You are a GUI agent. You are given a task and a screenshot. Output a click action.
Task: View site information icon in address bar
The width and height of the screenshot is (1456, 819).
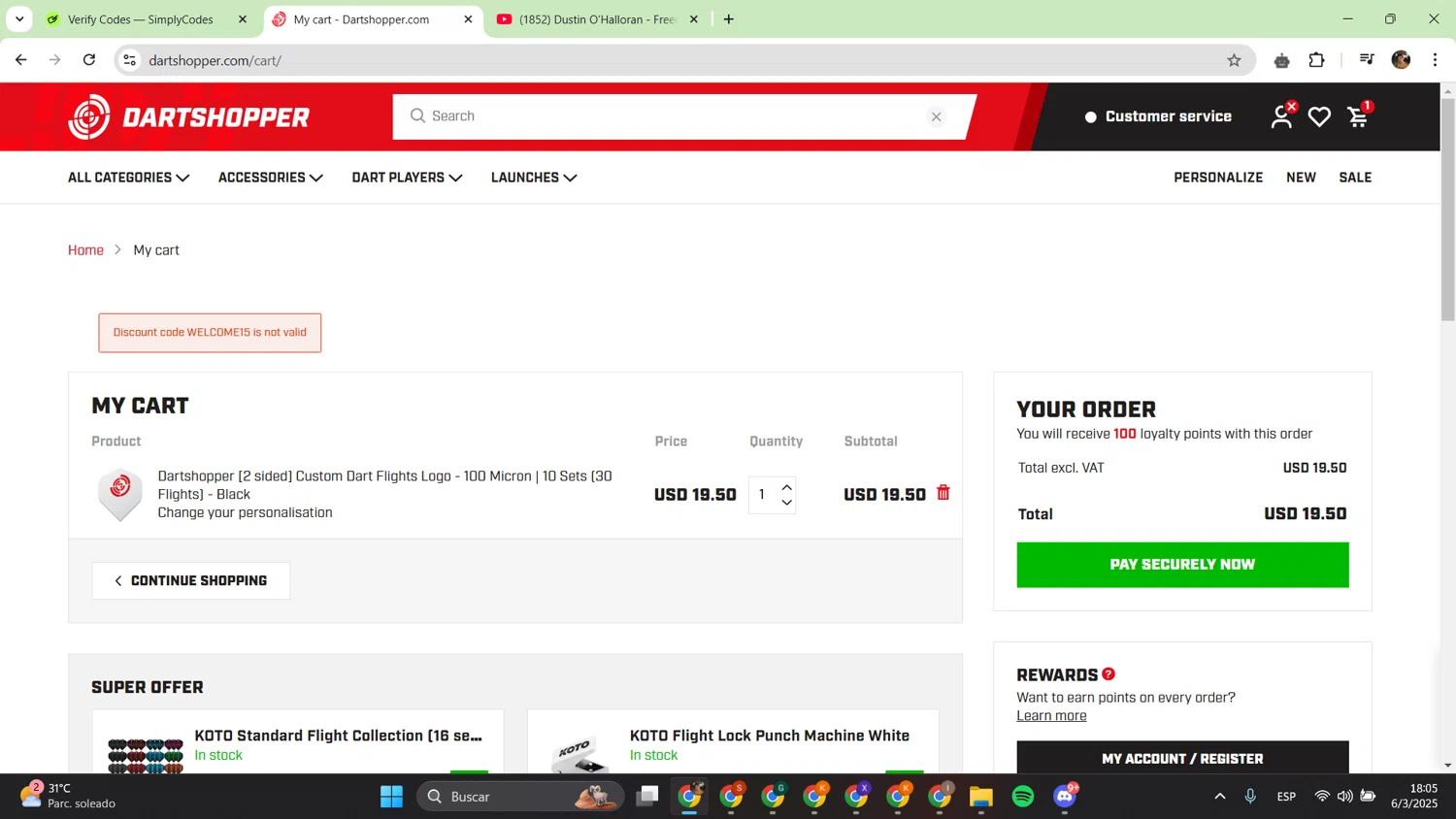(129, 60)
